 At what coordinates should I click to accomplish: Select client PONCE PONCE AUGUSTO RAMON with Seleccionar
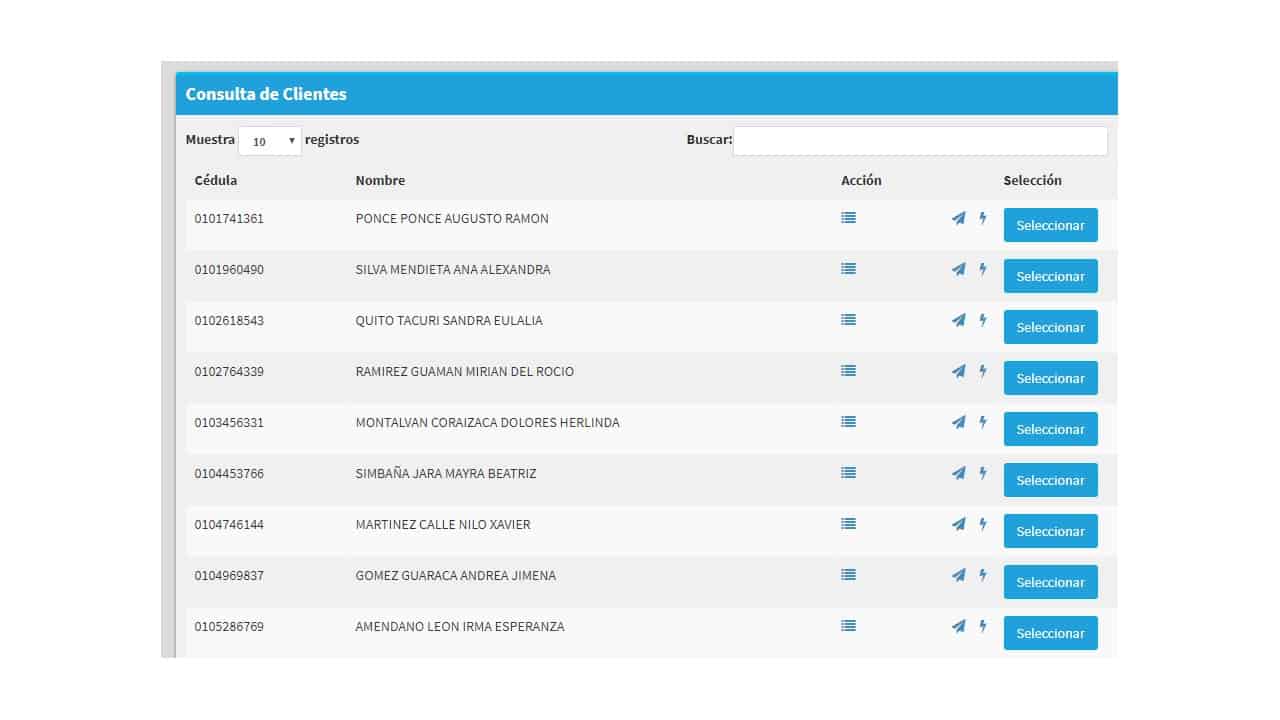tap(1050, 225)
